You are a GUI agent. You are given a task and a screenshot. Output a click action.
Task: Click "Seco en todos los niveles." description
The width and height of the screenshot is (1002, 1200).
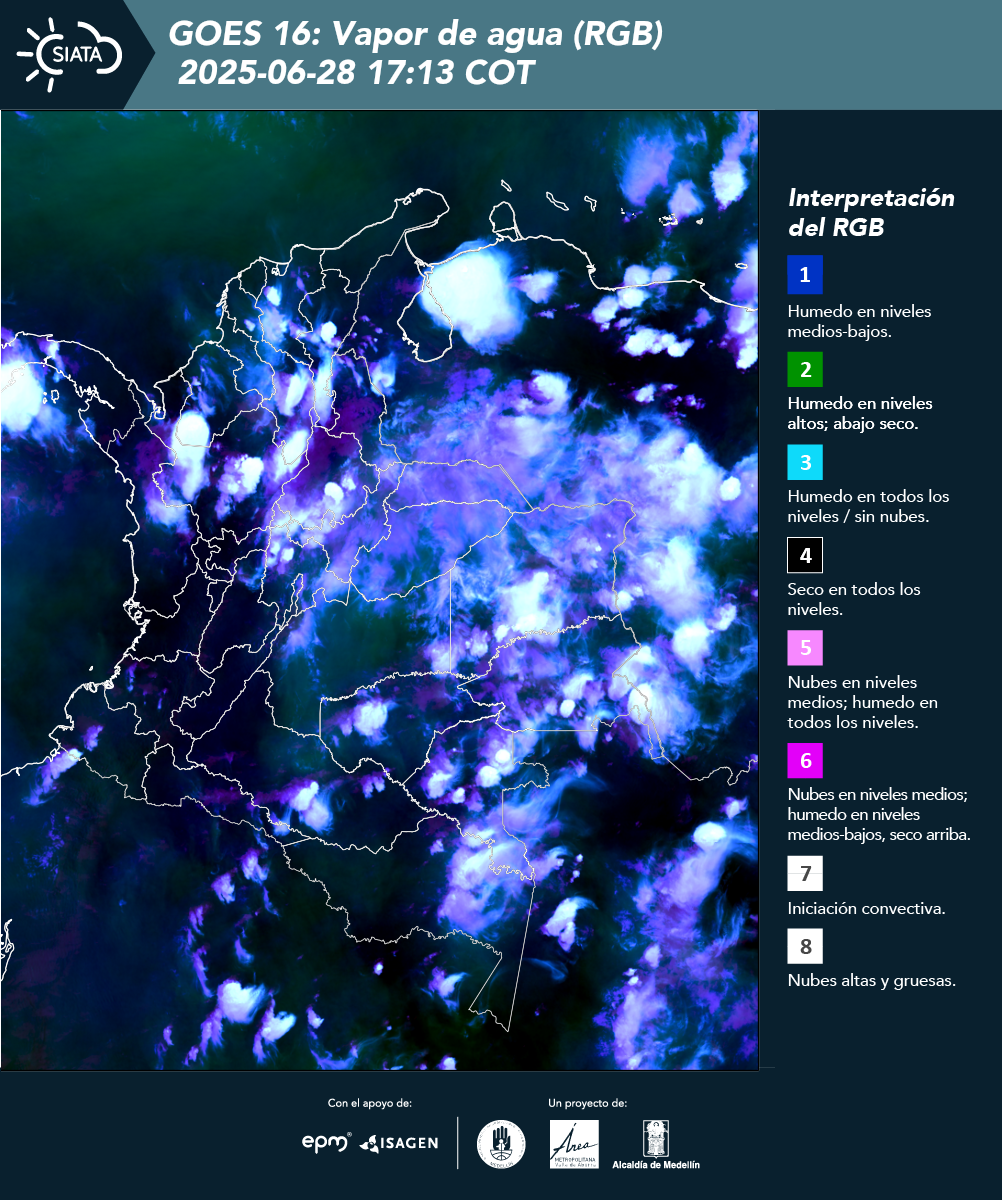click(x=854, y=599)
